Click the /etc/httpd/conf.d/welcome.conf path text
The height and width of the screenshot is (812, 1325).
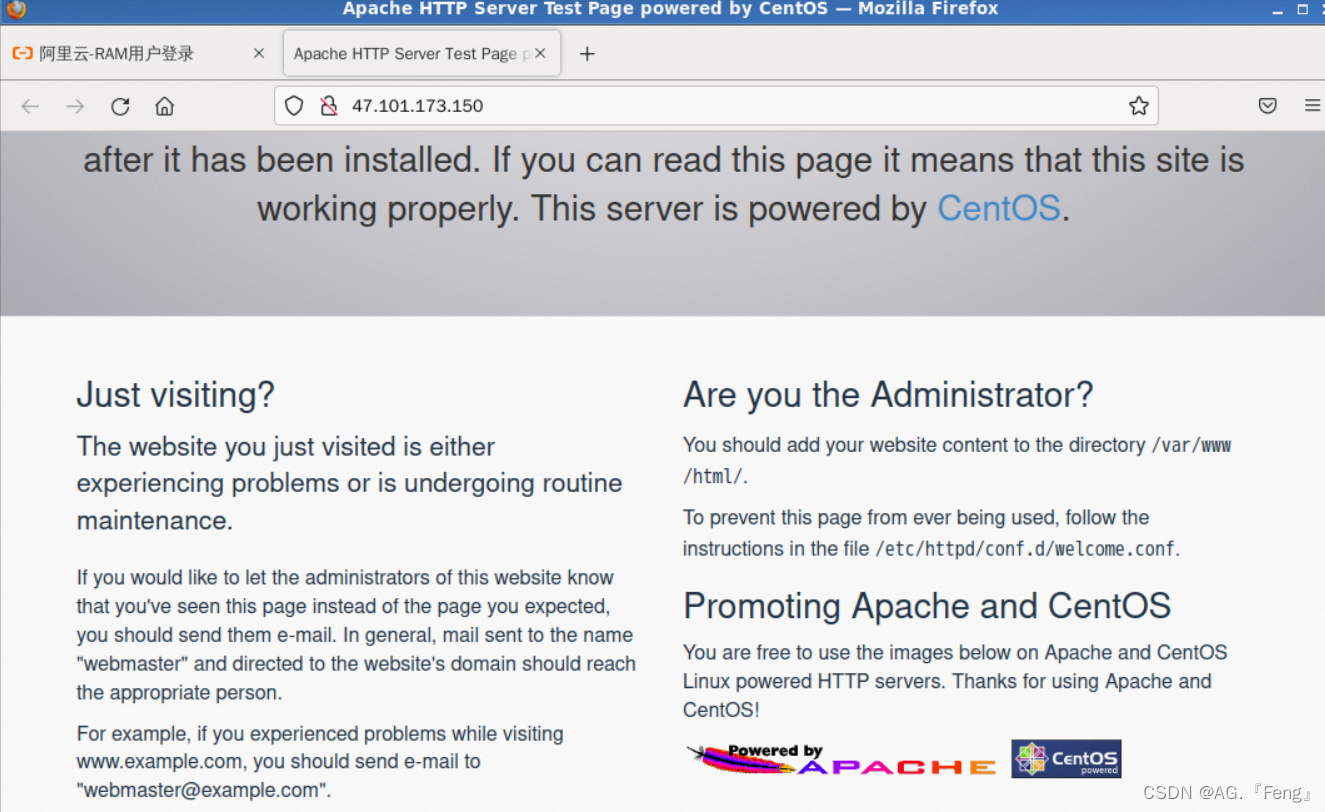[x=1026, y=549]
